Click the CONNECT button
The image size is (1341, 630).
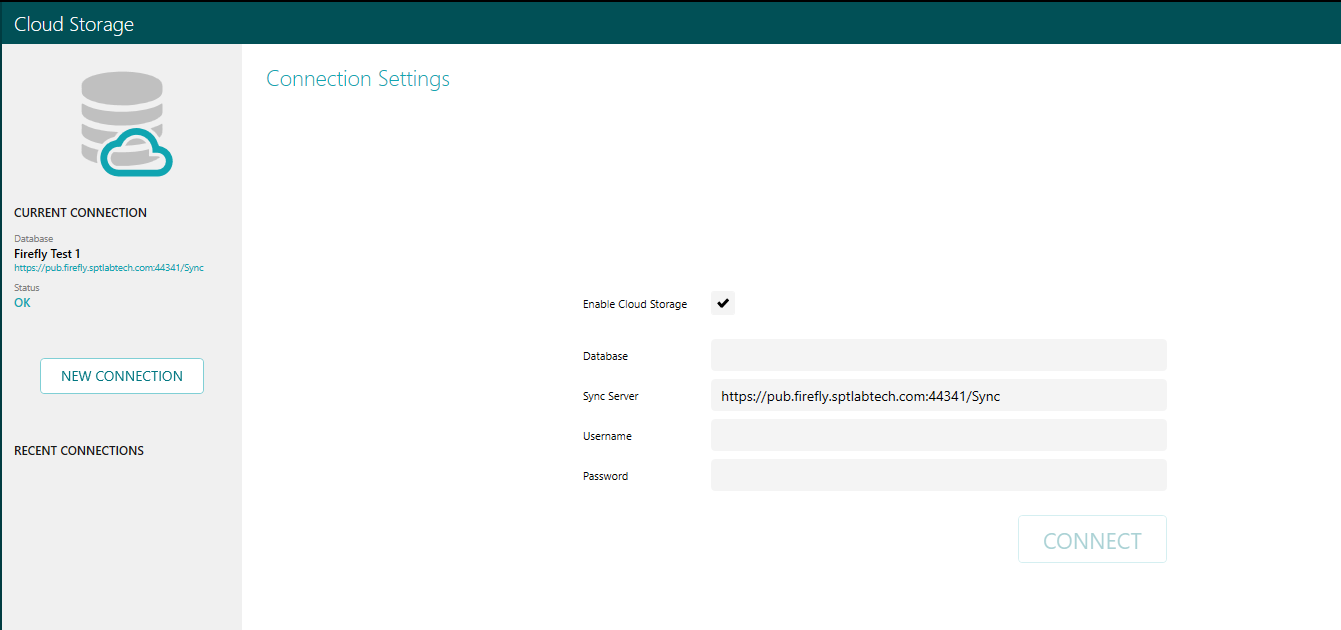pos(1092,539)
